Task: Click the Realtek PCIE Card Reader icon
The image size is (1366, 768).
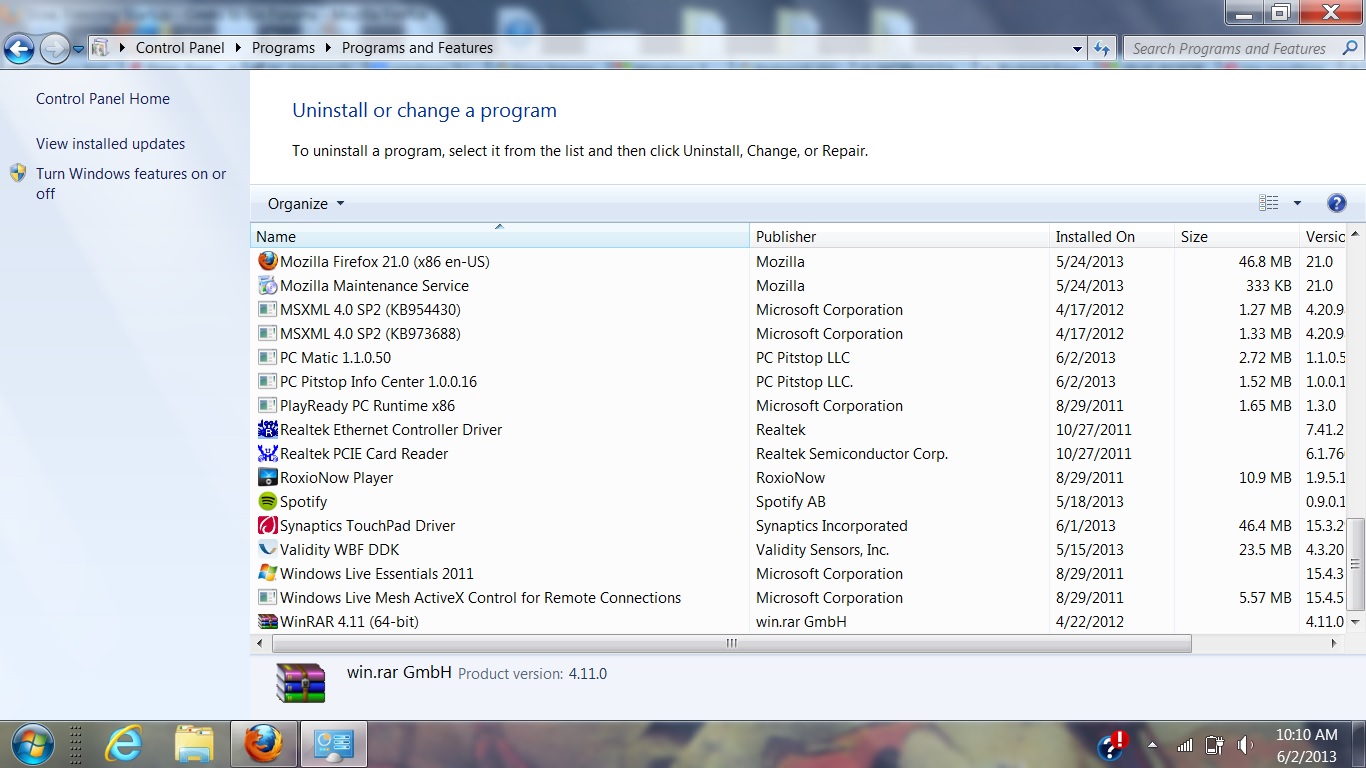Action: click(267, 453)
